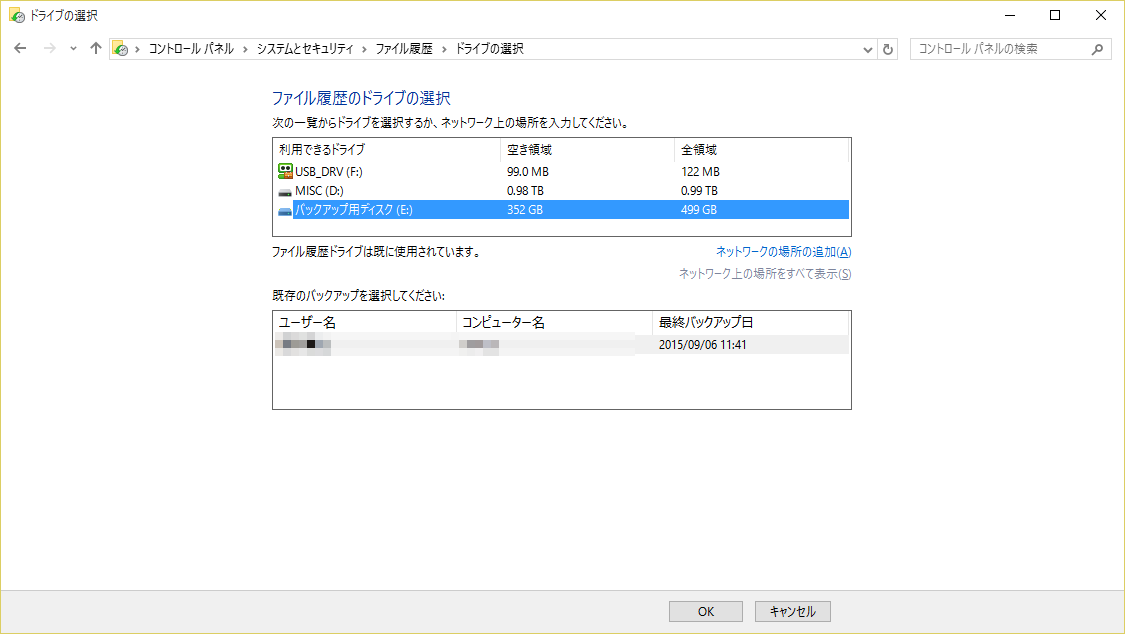
Task: Go to ファイル履歴 breadcrumb
Action: pyautogui.click(x=404, y=49)
